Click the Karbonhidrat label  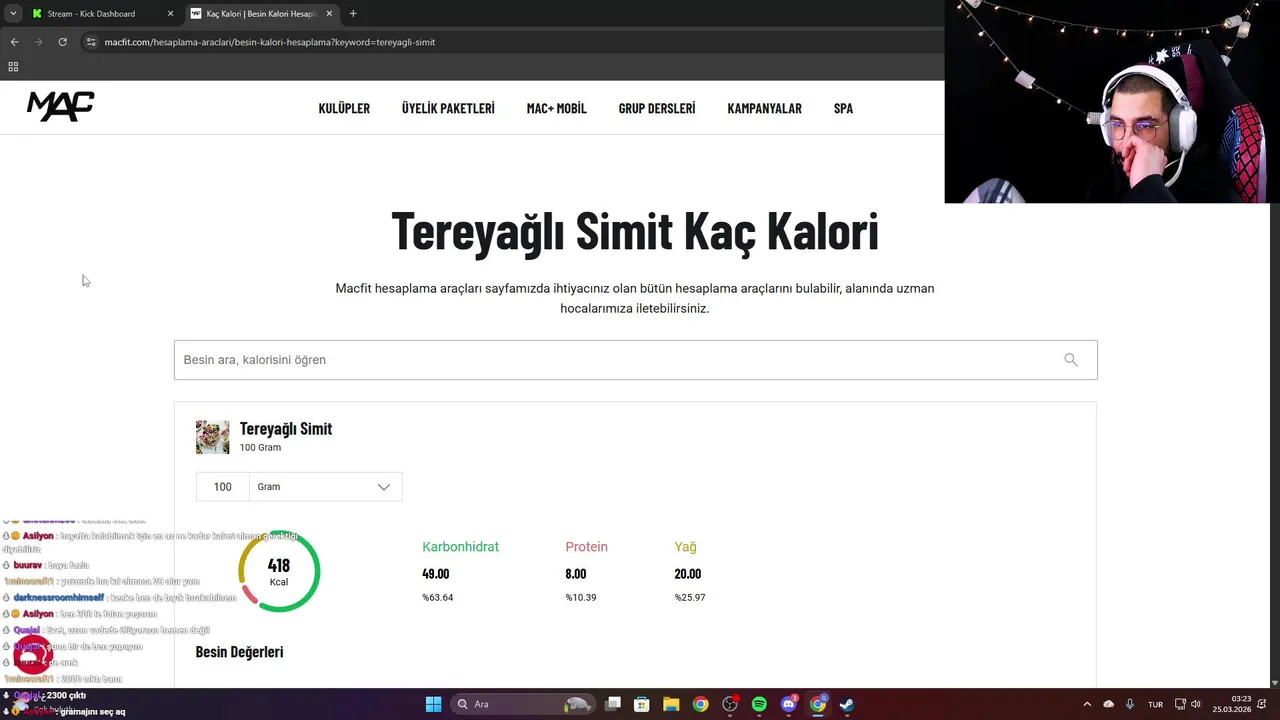pos(460,547)
